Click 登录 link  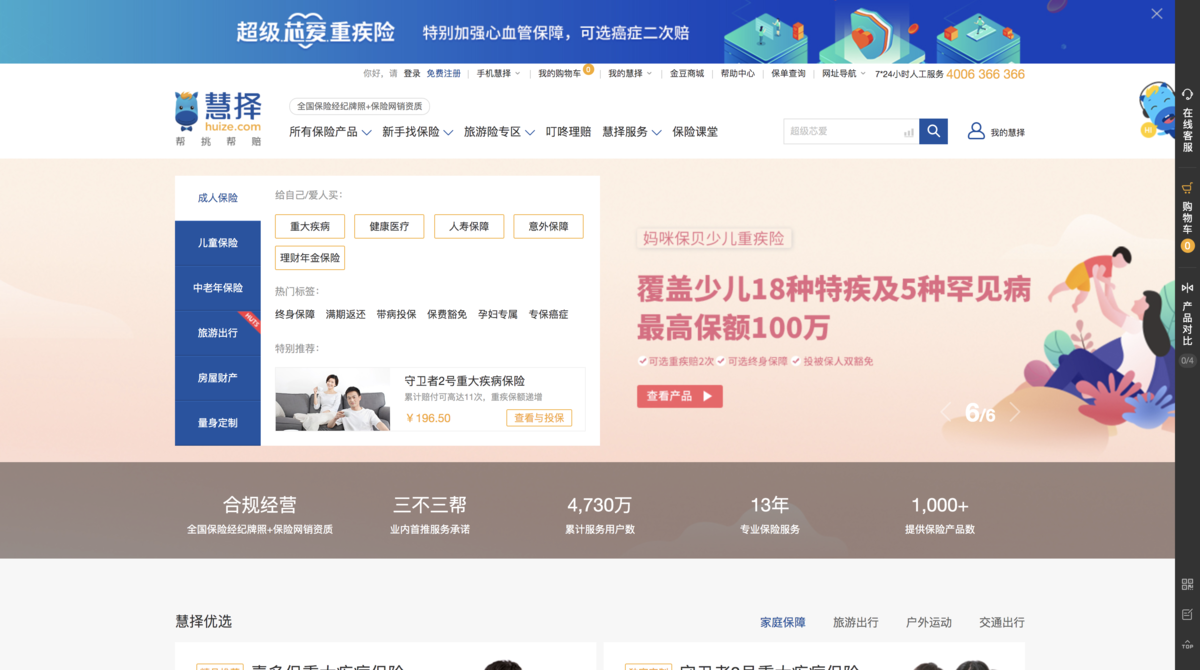(x=412, y=74)
